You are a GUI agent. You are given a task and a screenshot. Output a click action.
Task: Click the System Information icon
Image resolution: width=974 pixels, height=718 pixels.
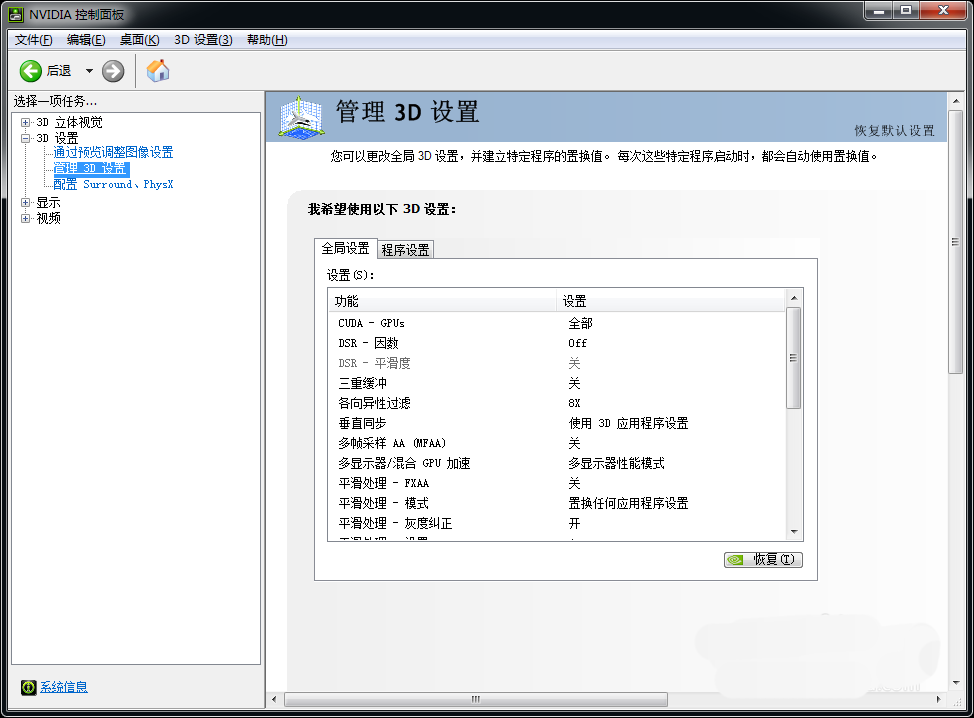(29, 687)
